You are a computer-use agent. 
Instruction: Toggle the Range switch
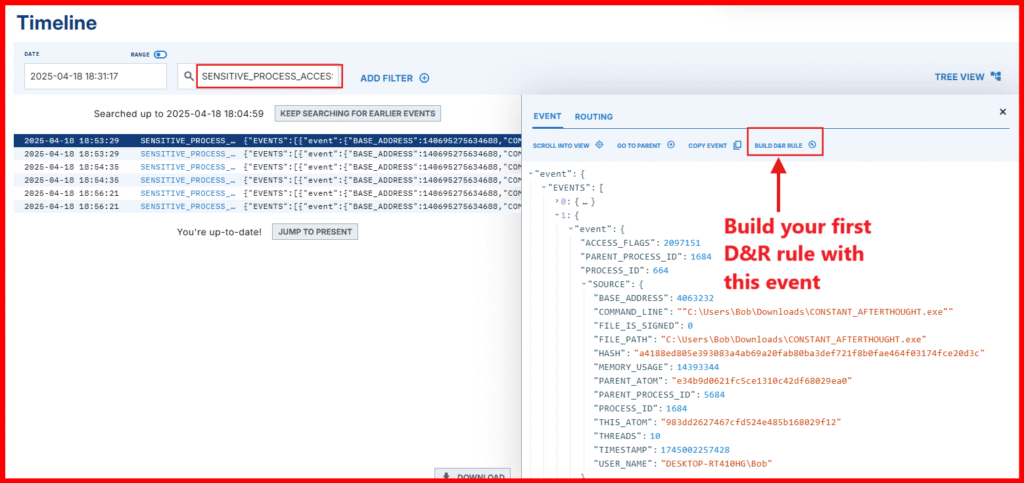coord(160,54)
